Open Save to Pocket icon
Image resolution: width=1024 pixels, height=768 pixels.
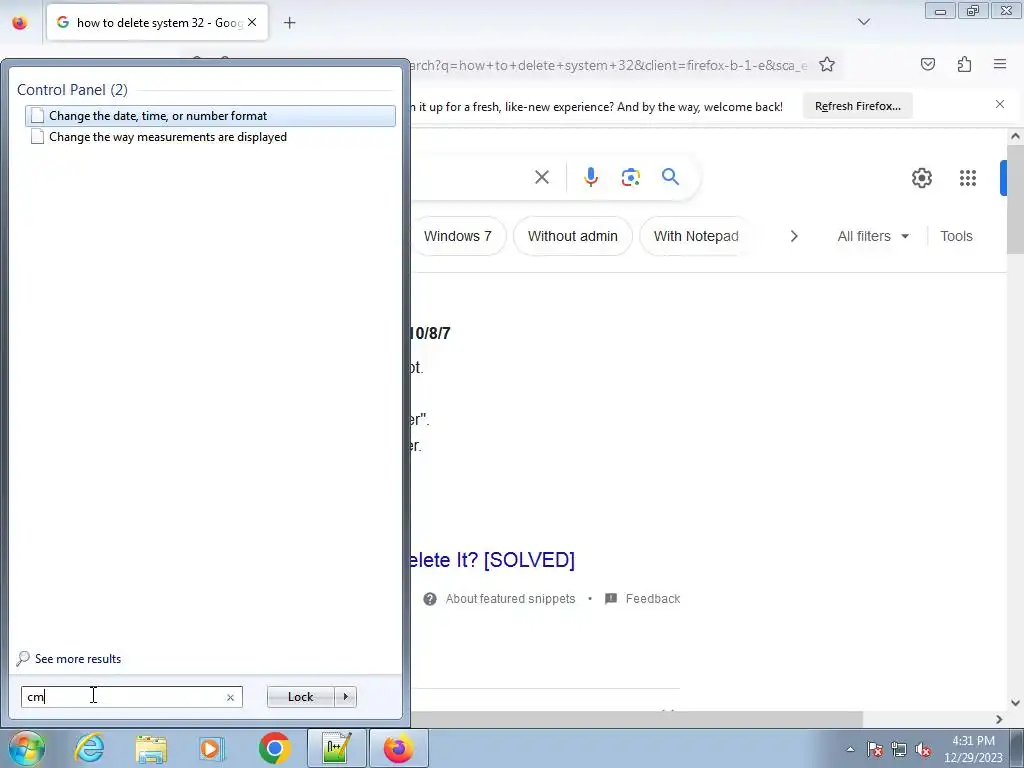[928, 64]
